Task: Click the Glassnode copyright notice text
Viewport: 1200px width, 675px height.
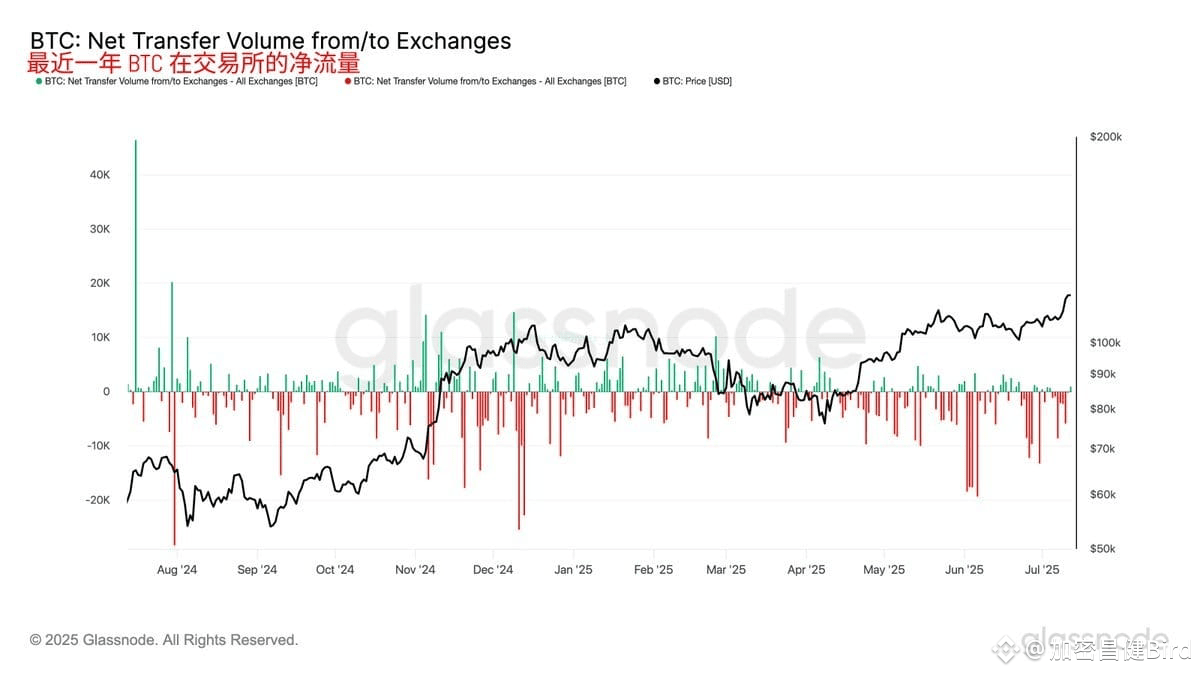Action: click(x=164, y=640)
